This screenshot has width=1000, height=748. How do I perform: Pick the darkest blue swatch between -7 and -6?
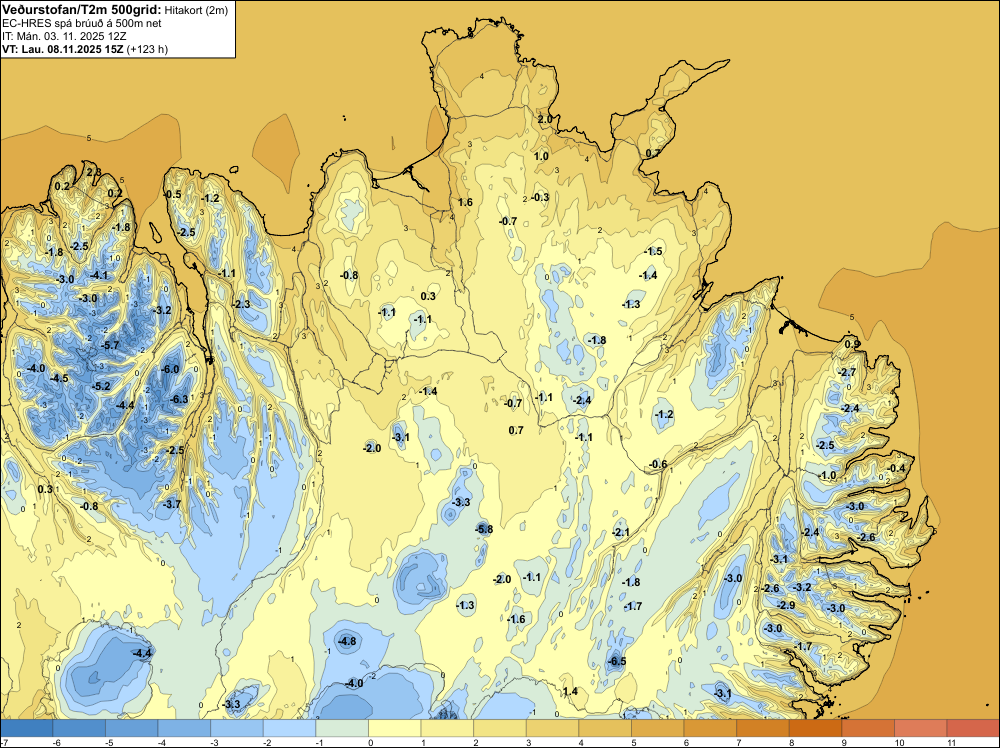27,728
